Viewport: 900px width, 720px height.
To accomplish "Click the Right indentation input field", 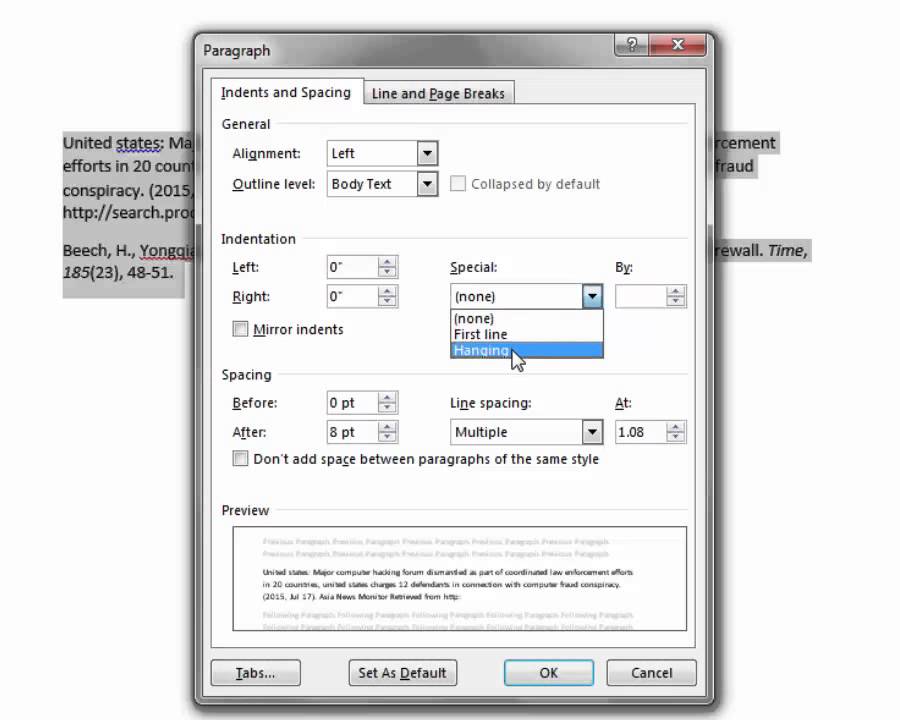I will [x=352, y=296].
